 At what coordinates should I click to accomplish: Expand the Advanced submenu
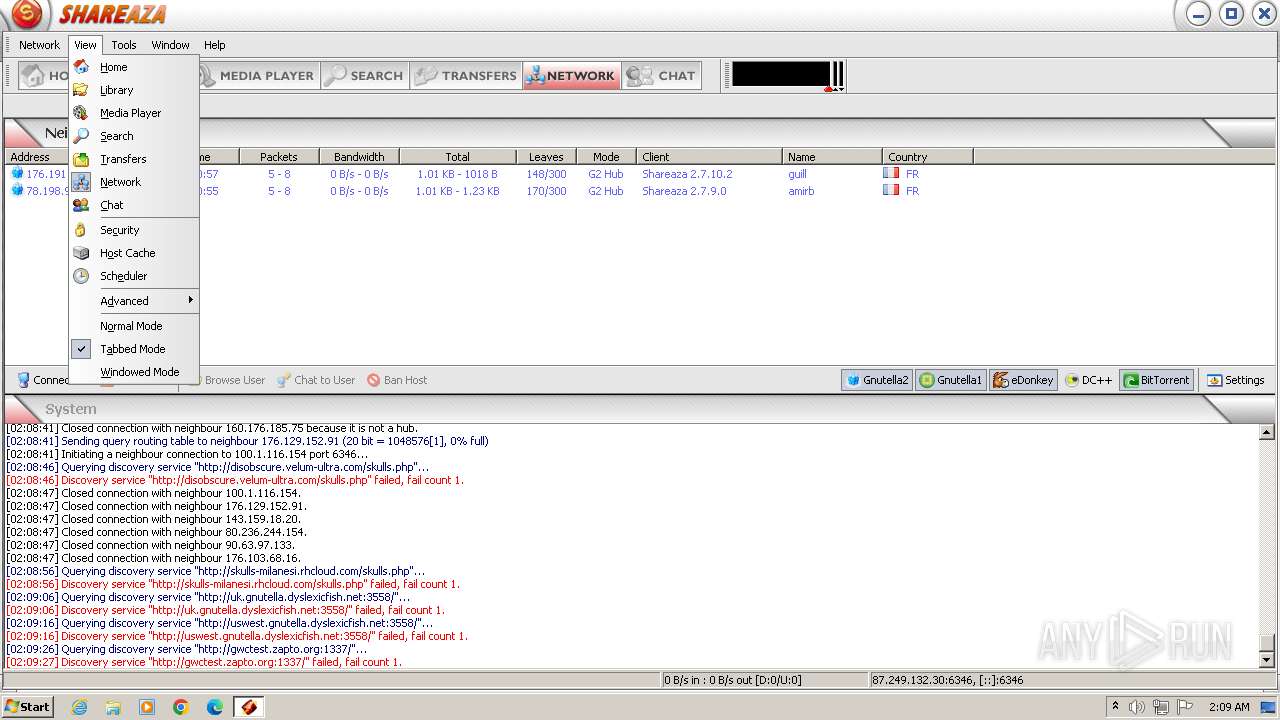point(134,301)
